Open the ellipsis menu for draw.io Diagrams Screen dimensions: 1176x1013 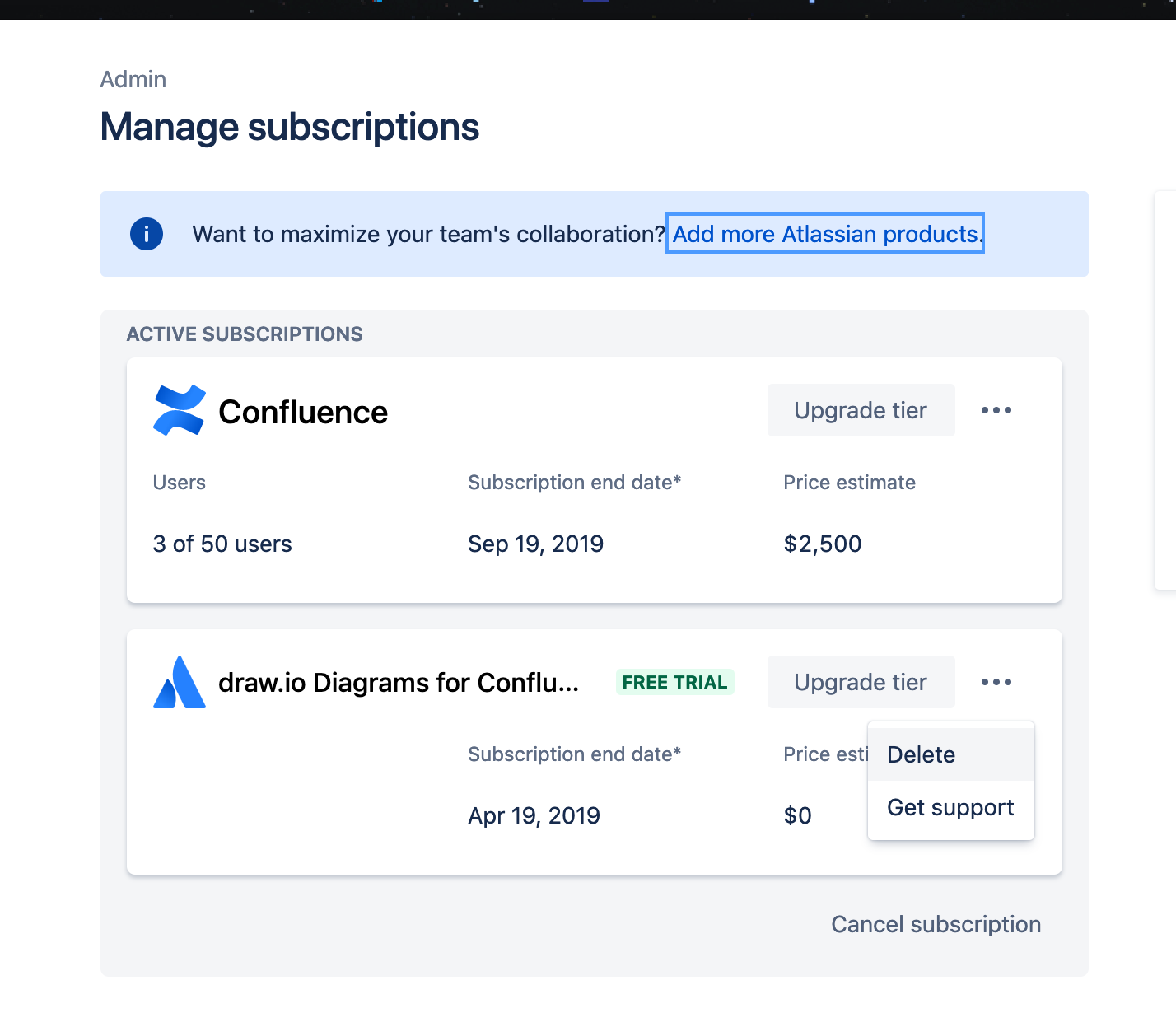(x=996, y=681)
